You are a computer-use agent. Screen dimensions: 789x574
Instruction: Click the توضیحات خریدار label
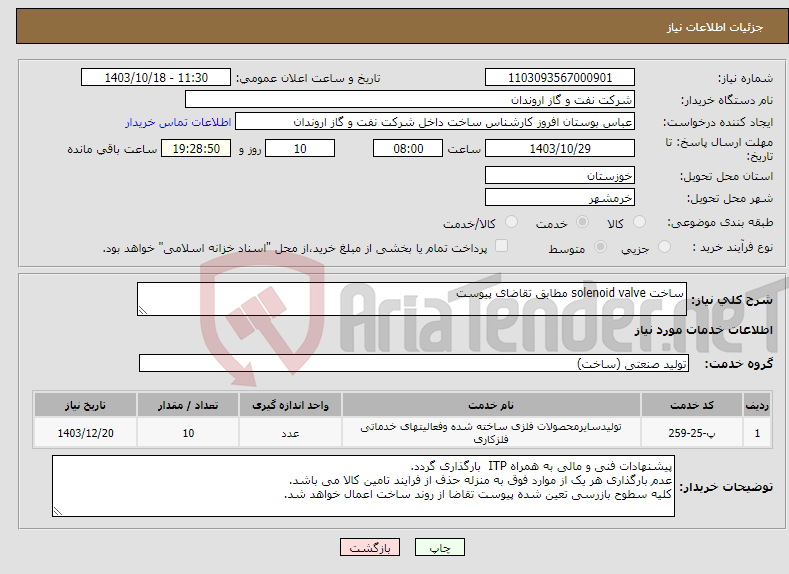point(726,487)
